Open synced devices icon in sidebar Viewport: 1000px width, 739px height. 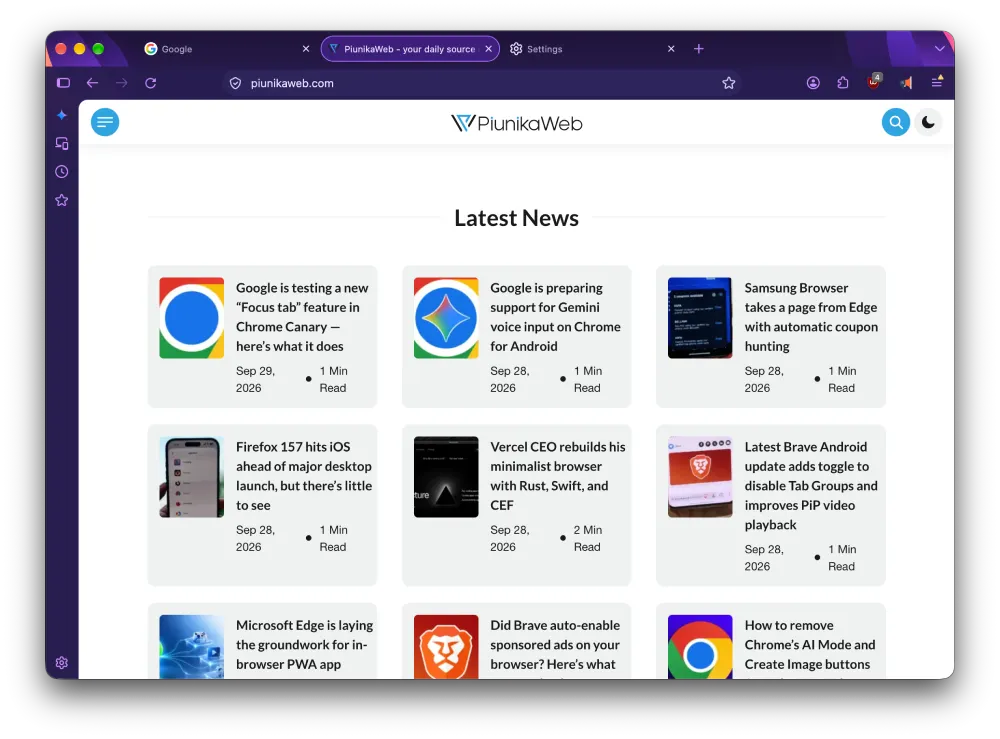pos(62,143)
